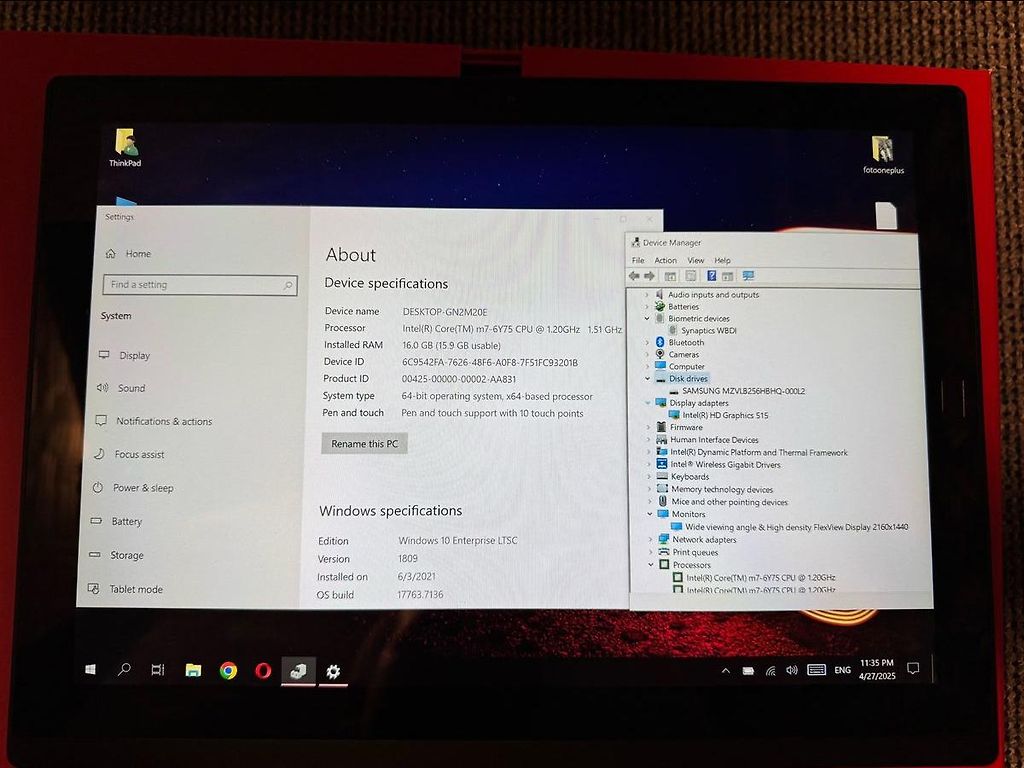Open Notifications & actions settings
This screenshot has width=1024, height=768.
click(154, 421)
